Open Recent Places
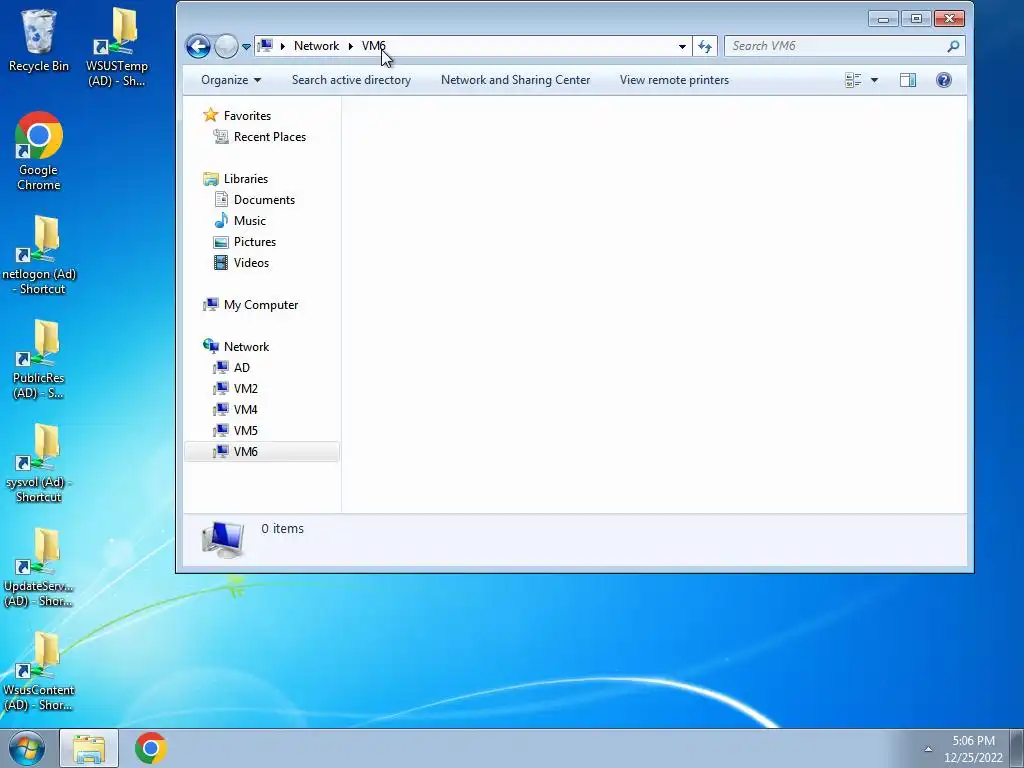 (270, 136)
